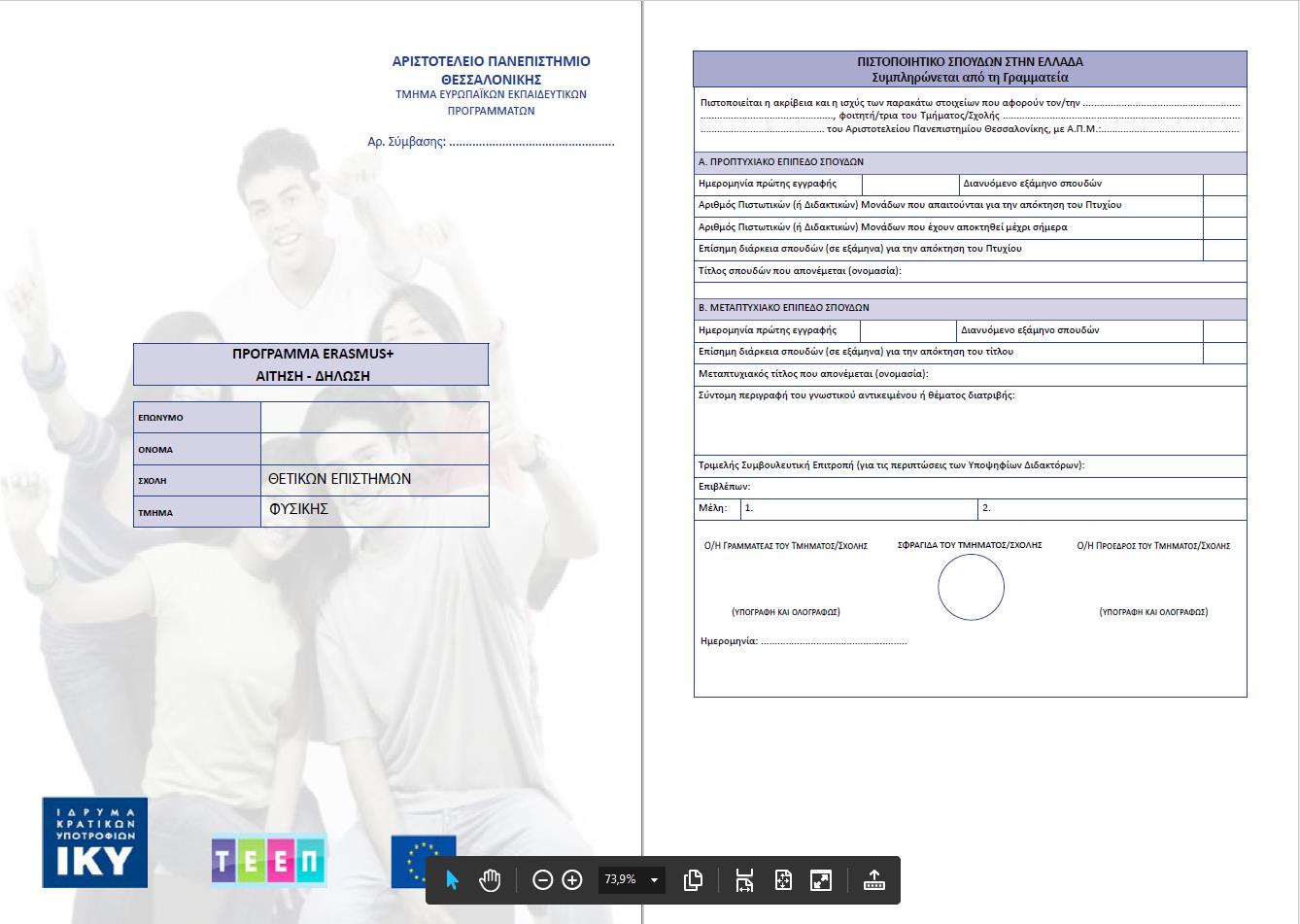Click the earned credits (έχουν αποκτηθεί) value cell
Screen dimensions: 1300x924
click(x=1224, y=227)
